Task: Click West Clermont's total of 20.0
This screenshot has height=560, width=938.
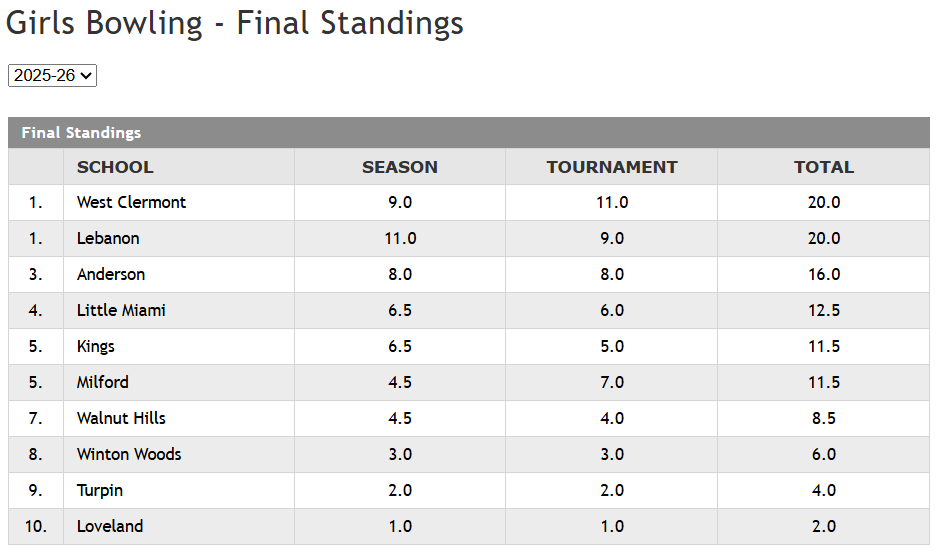Action: point(824,202)
